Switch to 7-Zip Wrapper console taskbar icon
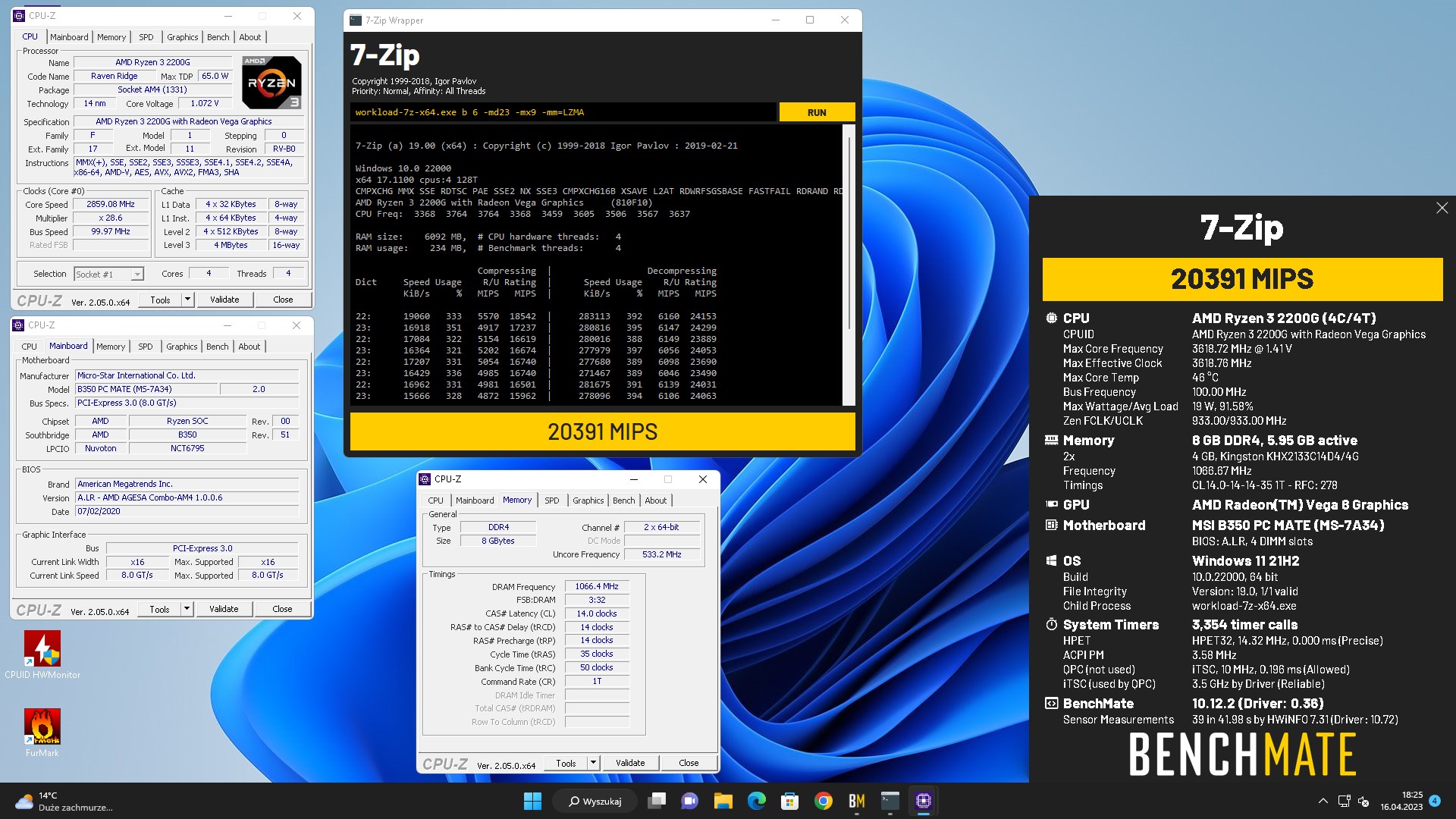The height and width of the screenshot is (819, 1456). click(x=890, y=801)
